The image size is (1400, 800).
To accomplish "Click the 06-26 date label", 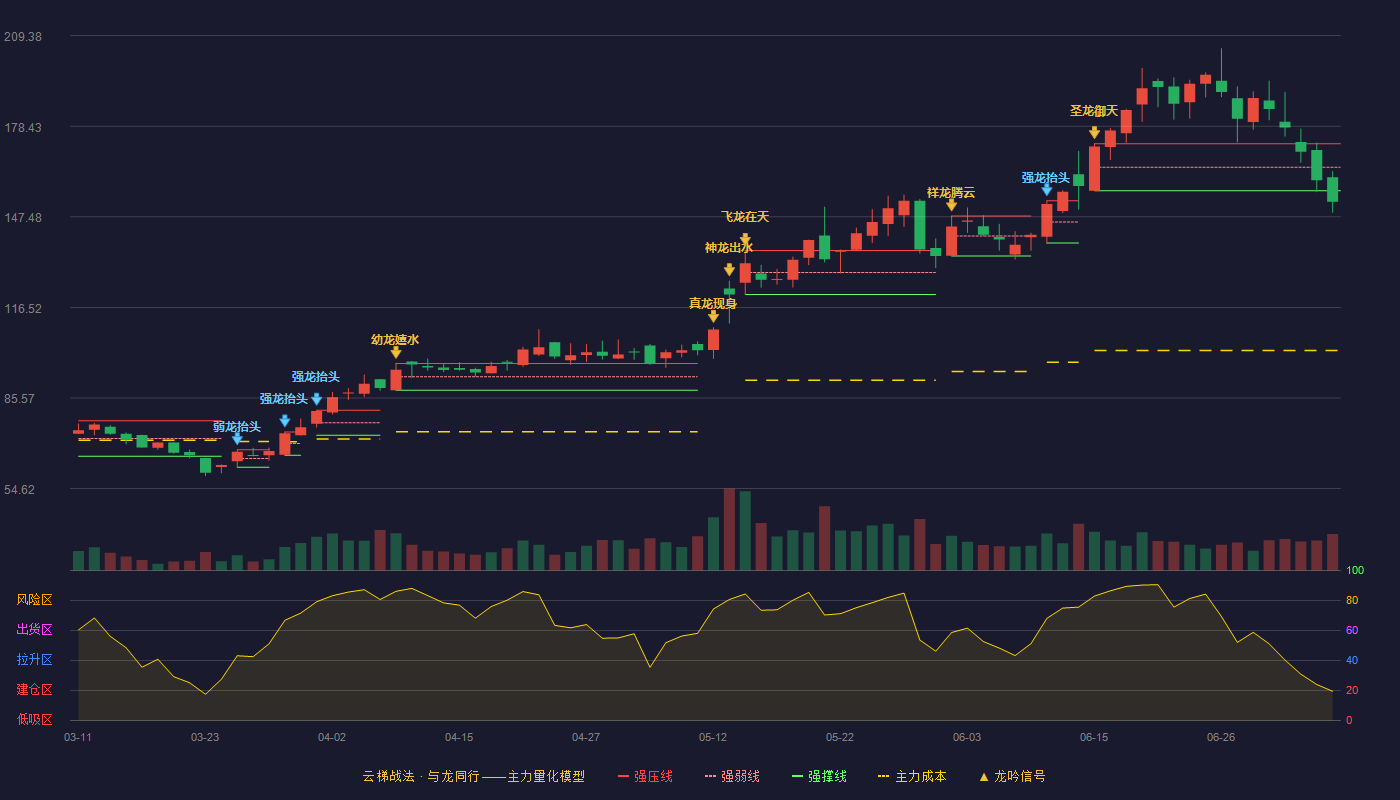I will pos(1221,737).
